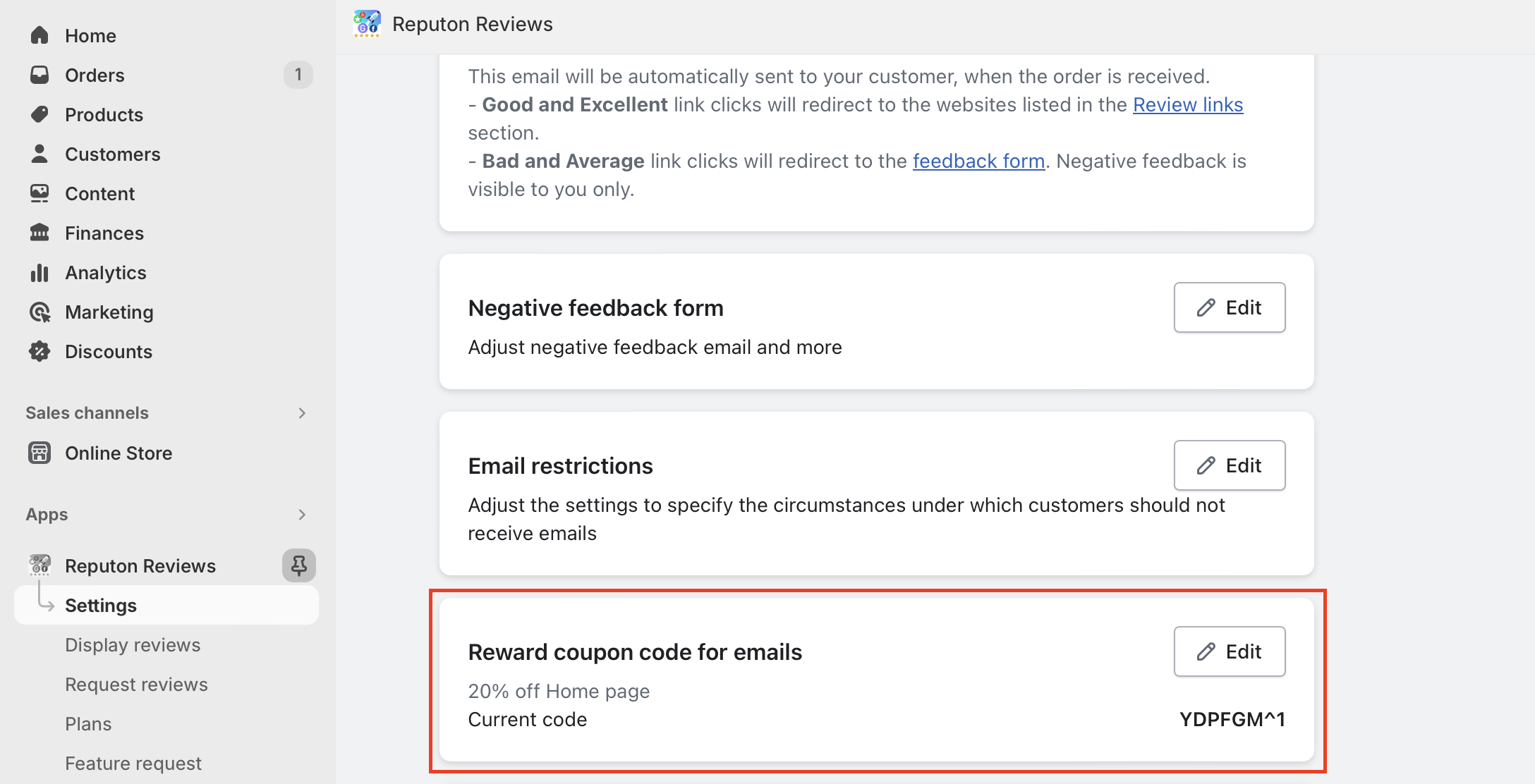1535x784 pixels.
Task: Edit the Negative feedback form
Action: [1229, 307]
